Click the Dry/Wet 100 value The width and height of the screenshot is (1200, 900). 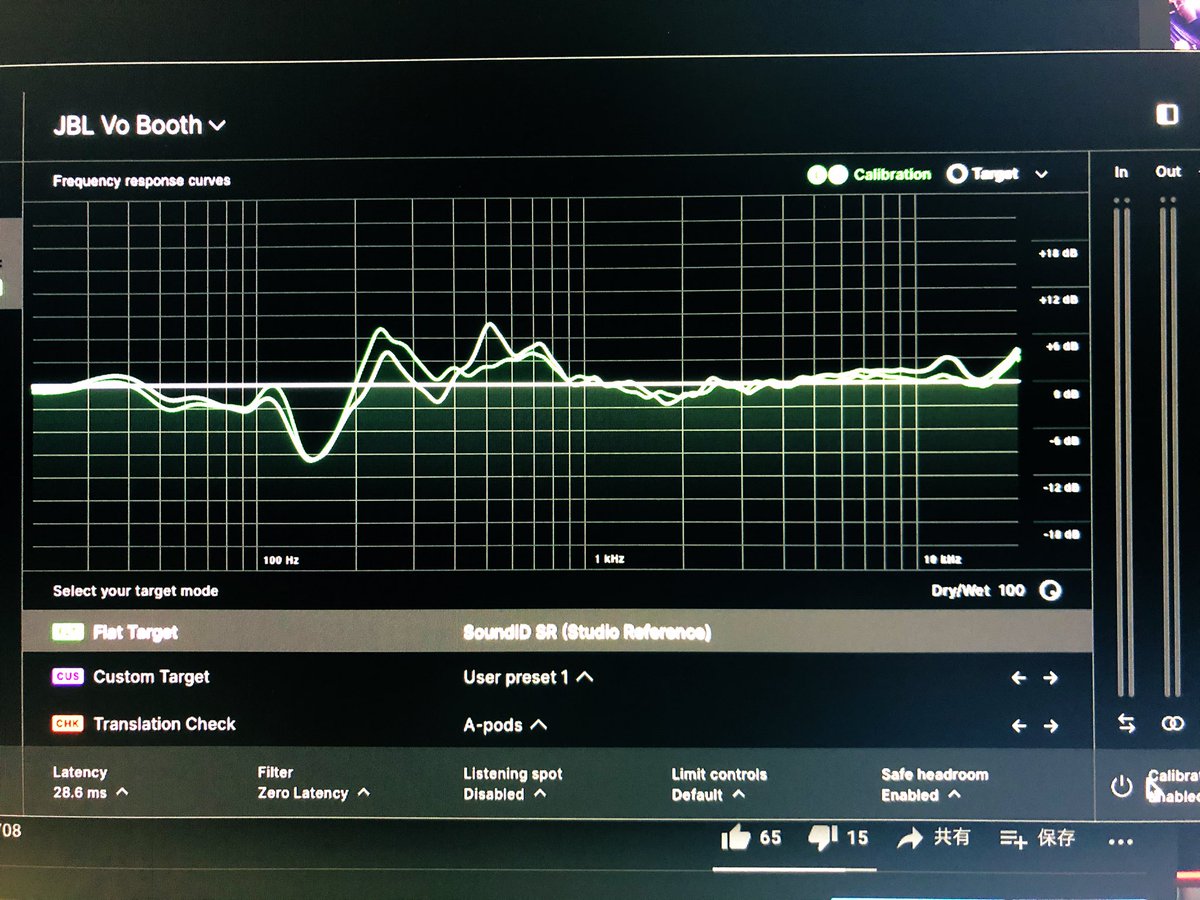pos(1011,590)
